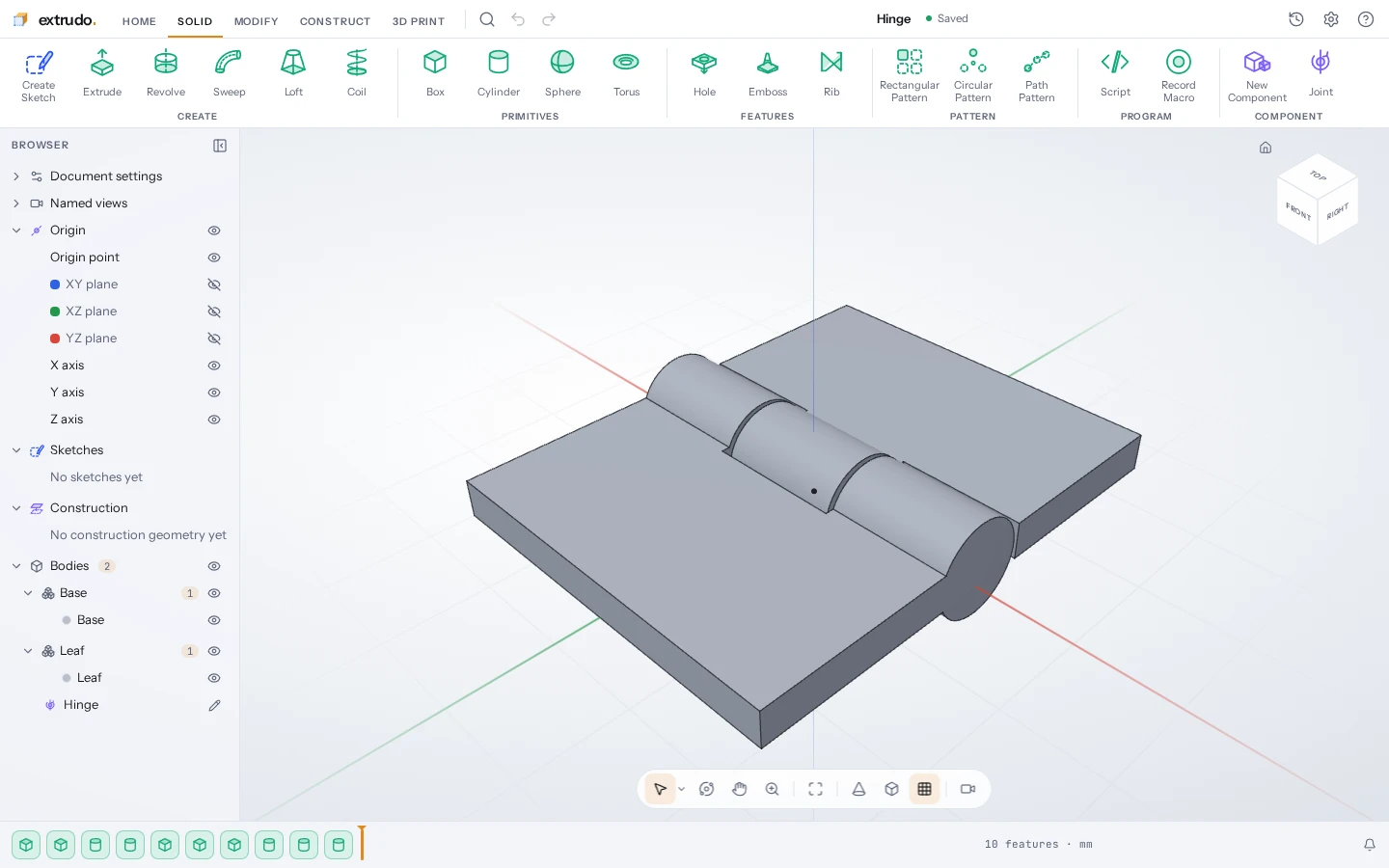
Task: Pick the Loft tool
Action: pos(293,75)
